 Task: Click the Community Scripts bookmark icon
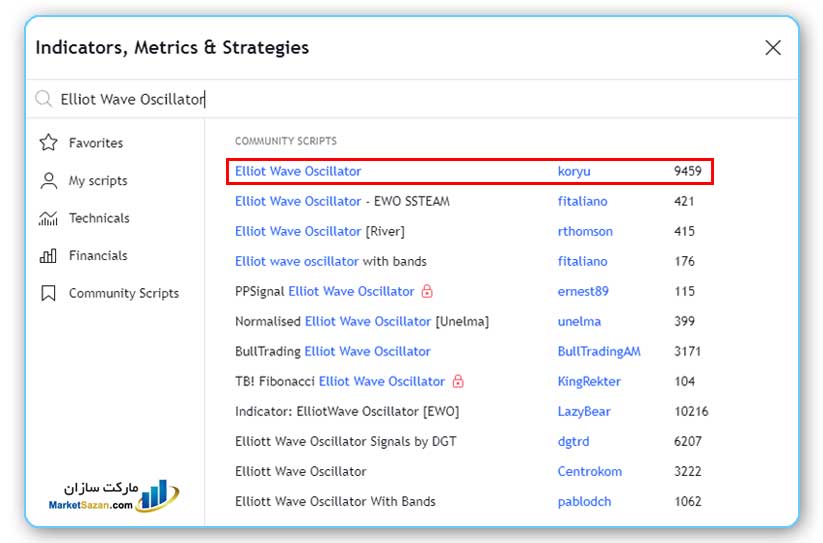point(48,293)
